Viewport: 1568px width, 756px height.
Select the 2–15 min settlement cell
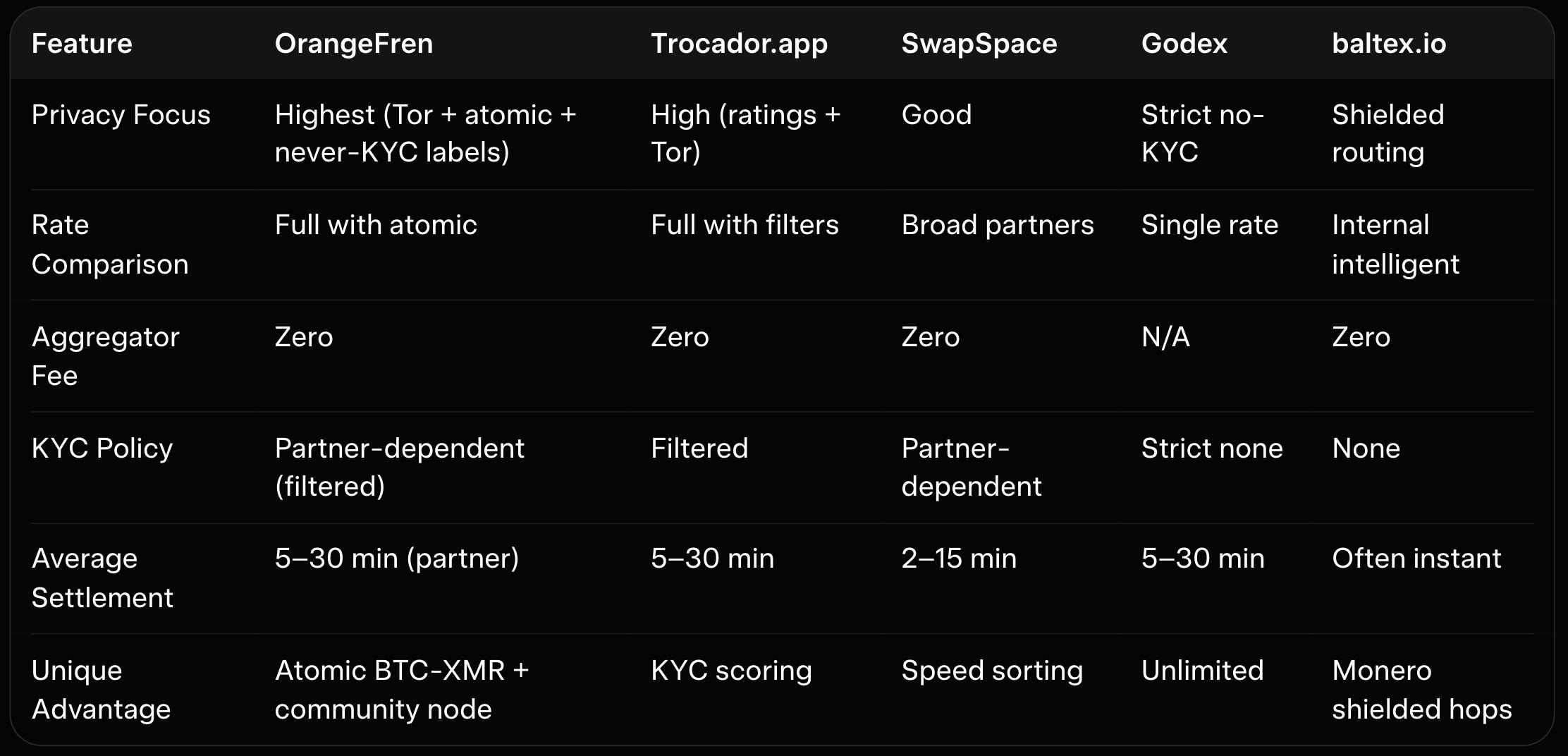point(959,559)
